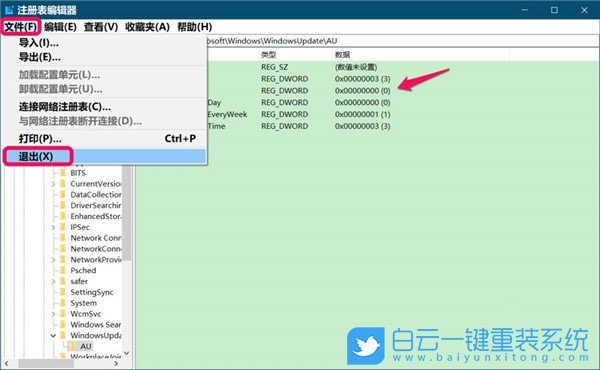The height and width of the screenshot is (370, 600).
Task: Click the first 0x00000003 (3) data value
Action: coord(362,79)
